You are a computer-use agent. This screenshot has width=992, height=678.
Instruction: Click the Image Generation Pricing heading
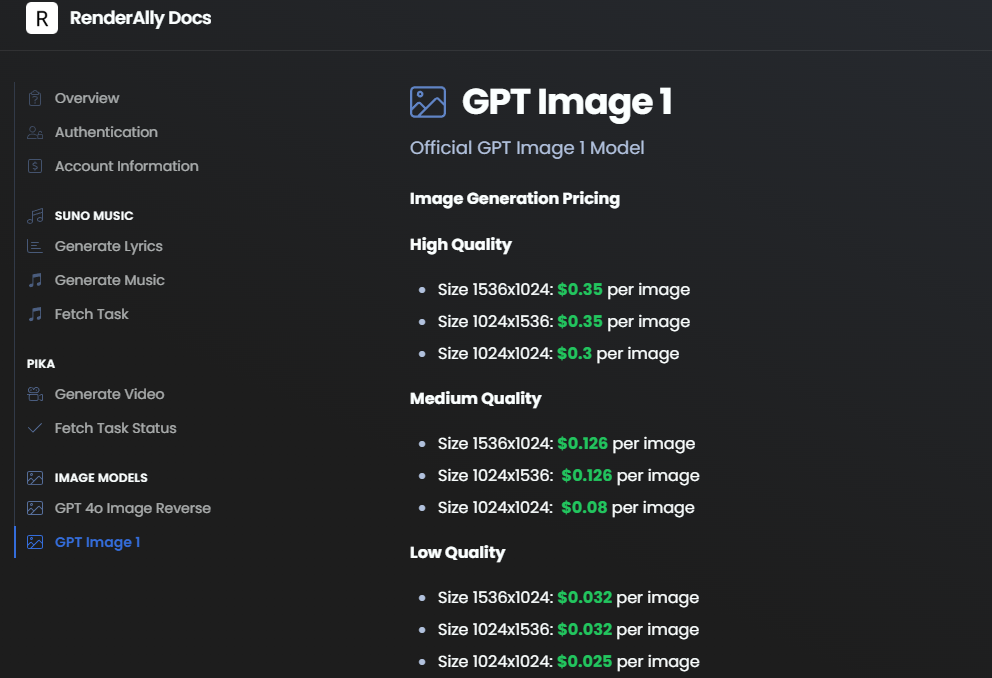pos(515,199)
